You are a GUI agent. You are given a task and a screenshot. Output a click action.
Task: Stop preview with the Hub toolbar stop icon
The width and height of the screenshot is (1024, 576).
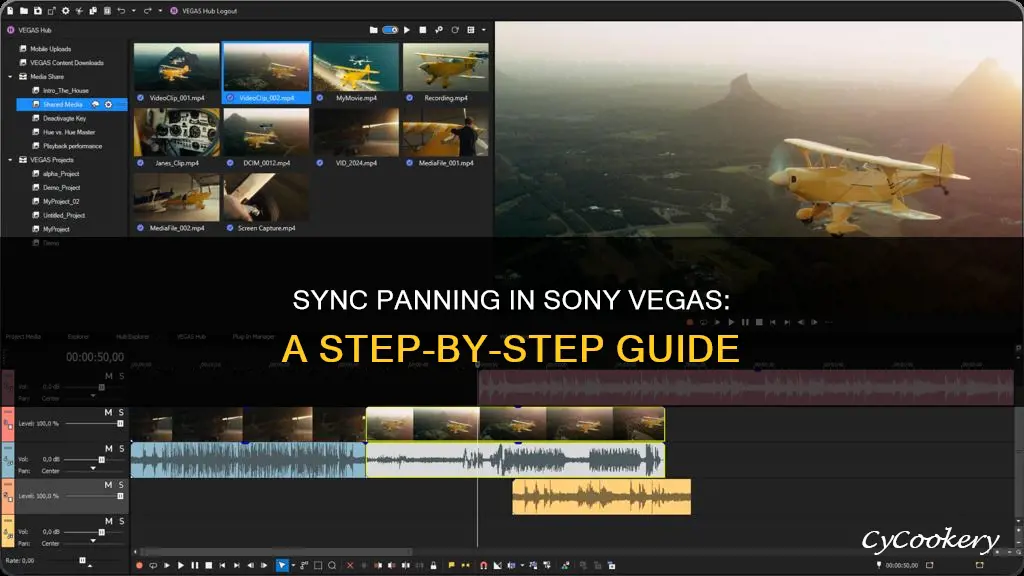pos(423,30)
